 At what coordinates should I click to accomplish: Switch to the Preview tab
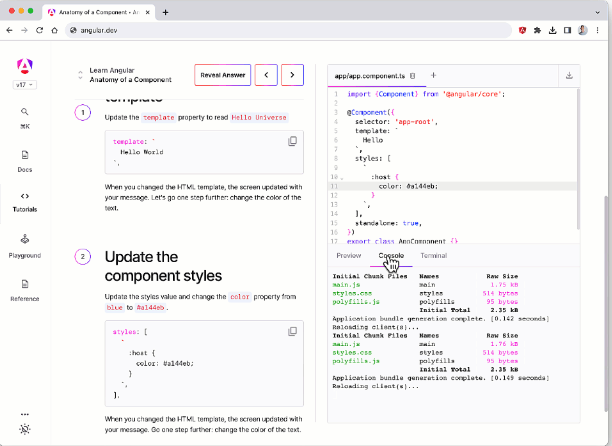tap(349, 256)
